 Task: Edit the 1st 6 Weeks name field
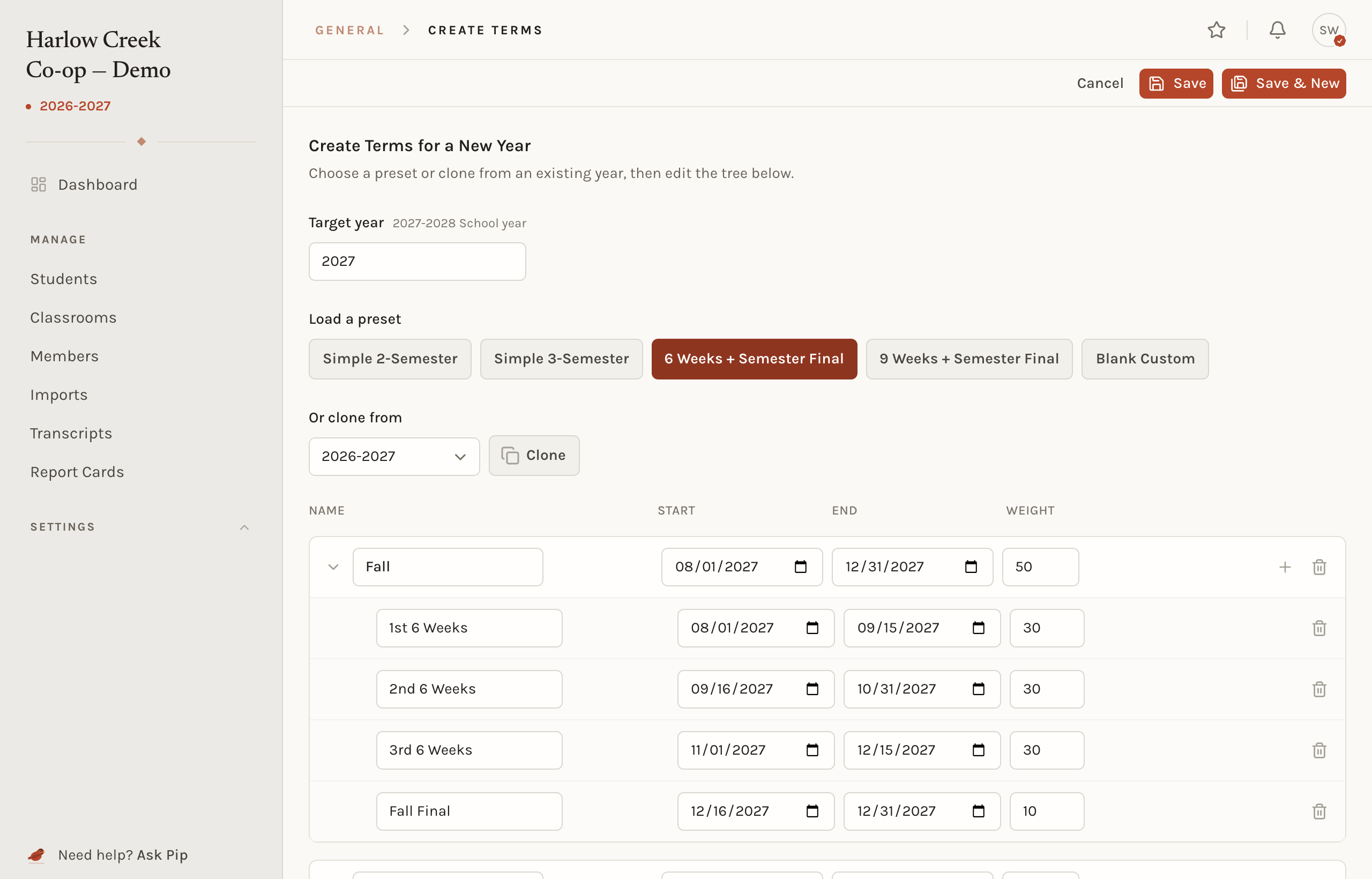click(468, 628)
